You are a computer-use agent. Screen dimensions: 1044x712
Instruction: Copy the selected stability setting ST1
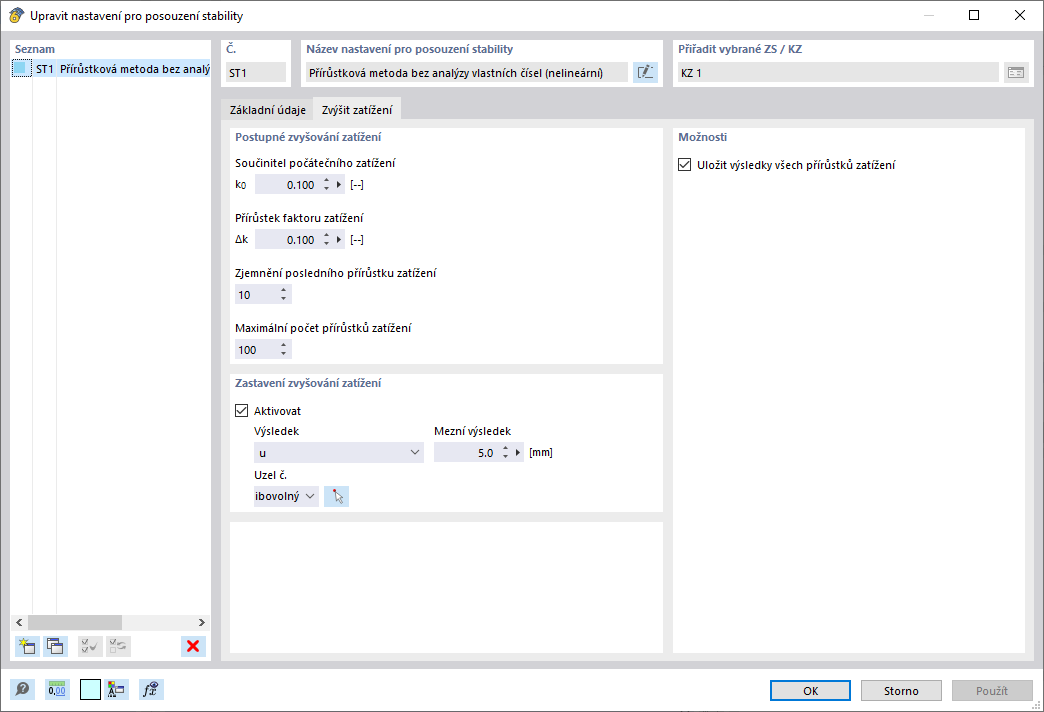click(56, 646)
